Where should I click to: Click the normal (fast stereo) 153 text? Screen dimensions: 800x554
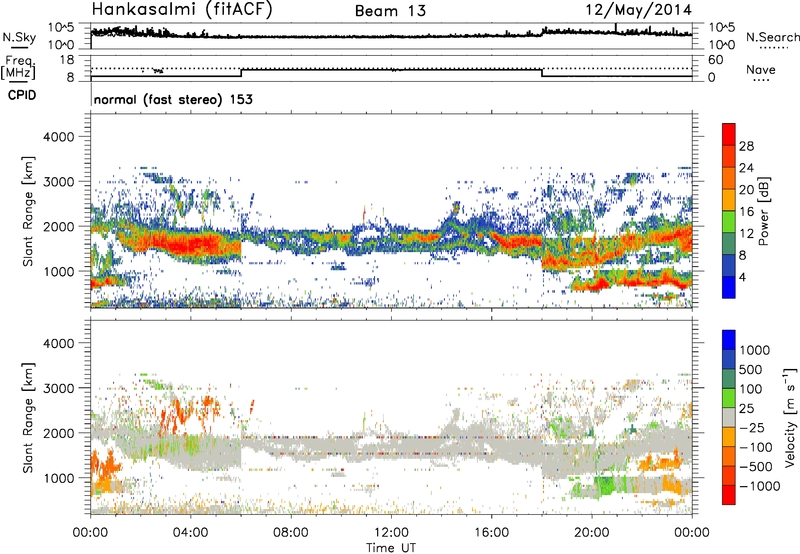(x=173, y=100)
